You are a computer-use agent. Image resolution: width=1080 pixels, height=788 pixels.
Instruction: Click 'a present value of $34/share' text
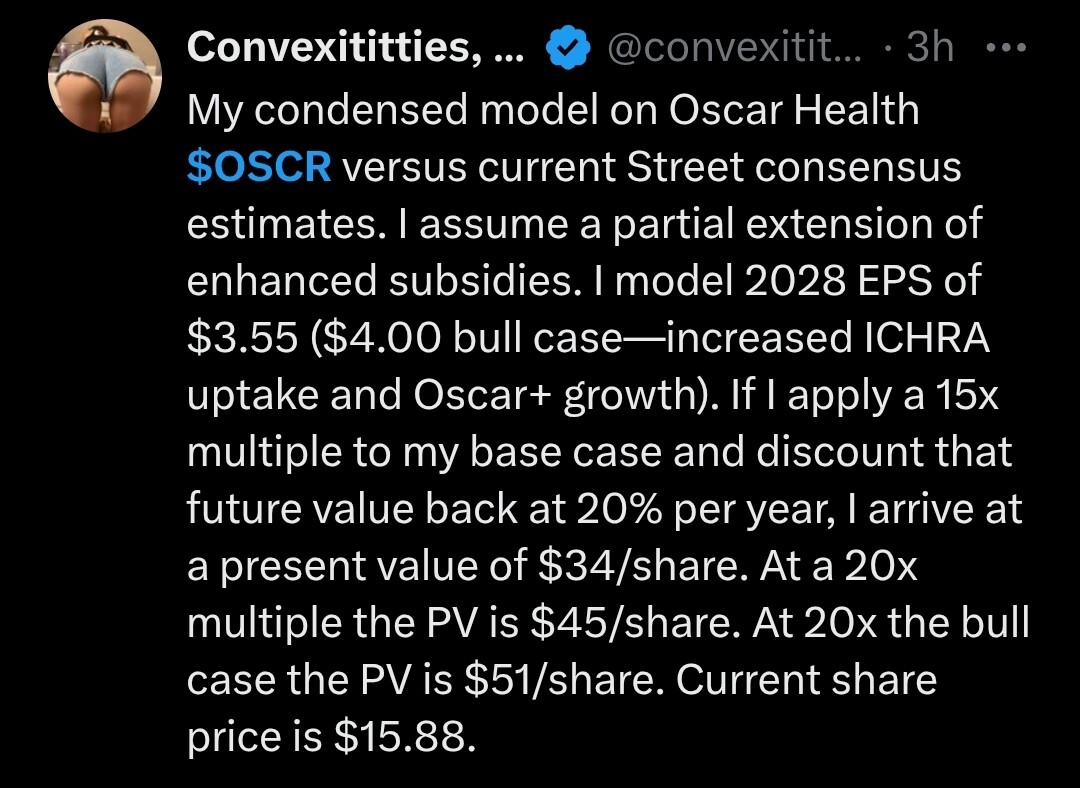pos(467,566)
